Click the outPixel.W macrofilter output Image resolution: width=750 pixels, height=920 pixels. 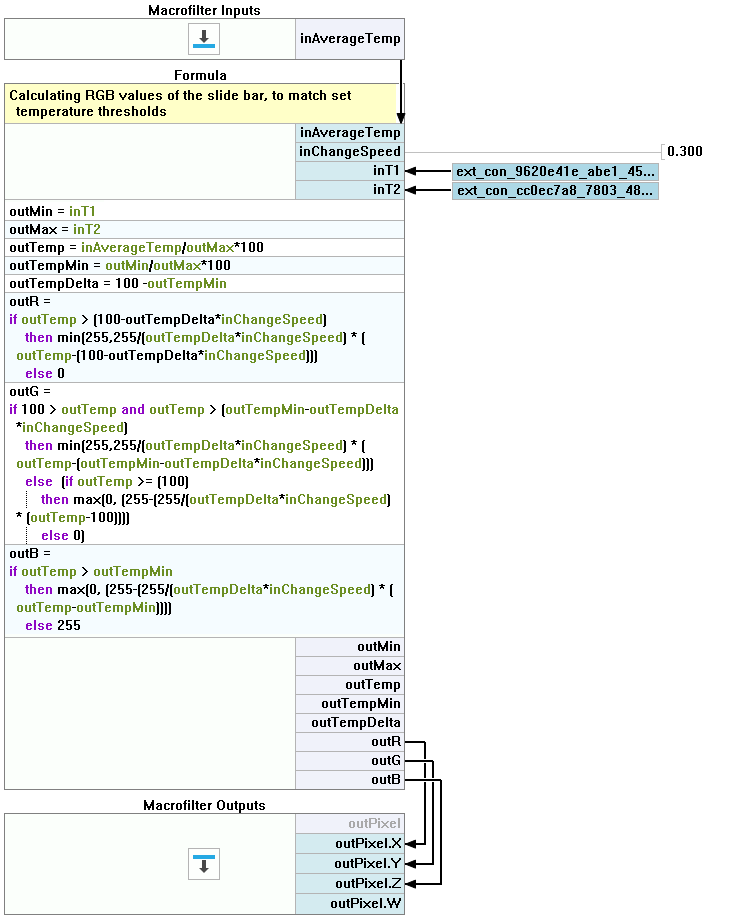[x=349, y=904]
